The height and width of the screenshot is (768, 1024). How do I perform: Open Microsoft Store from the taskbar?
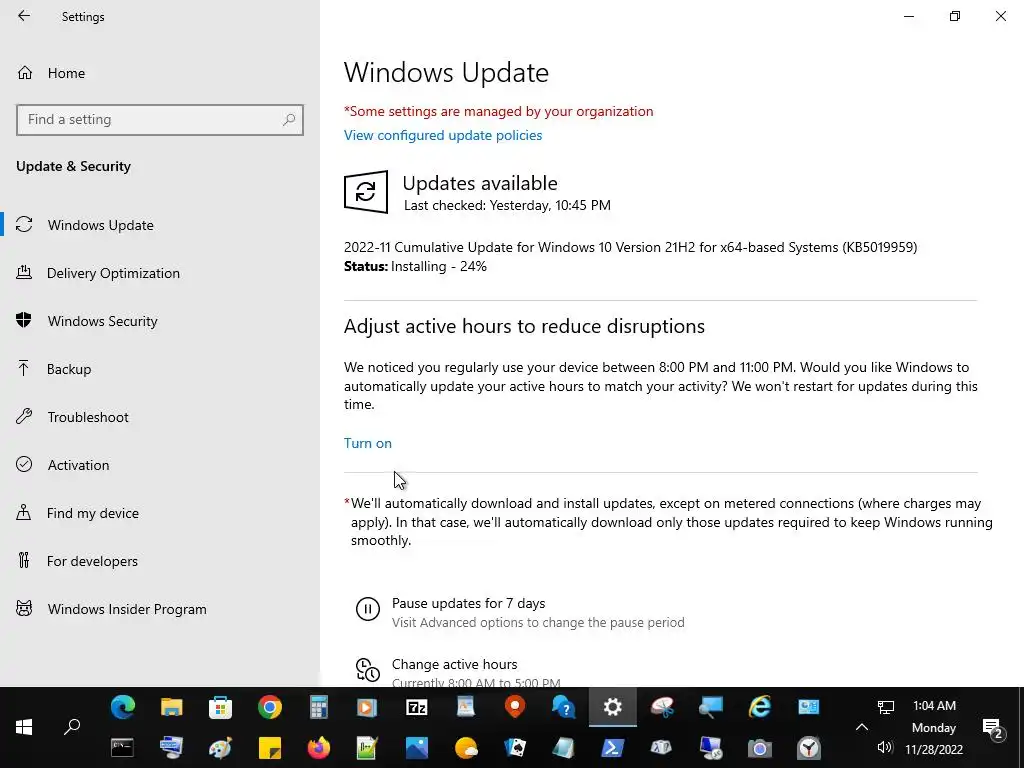tap(221, 707)
